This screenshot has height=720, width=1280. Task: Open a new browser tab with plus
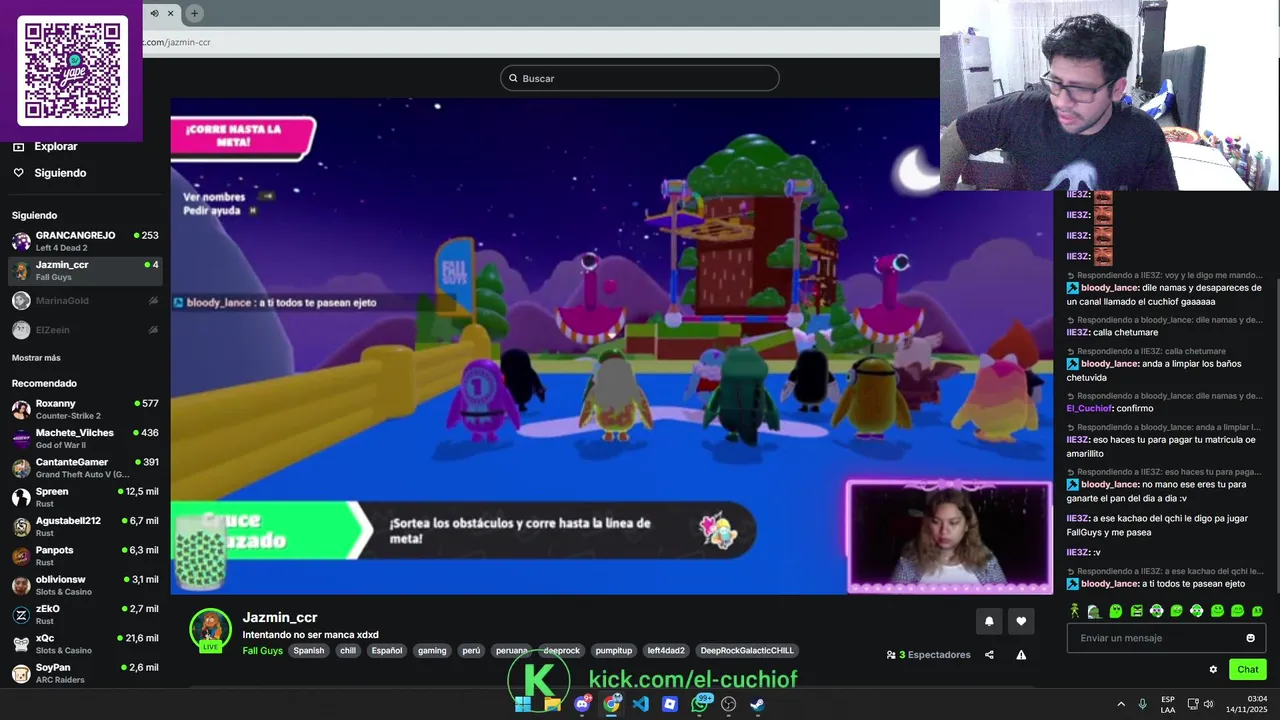coord(194,13)
